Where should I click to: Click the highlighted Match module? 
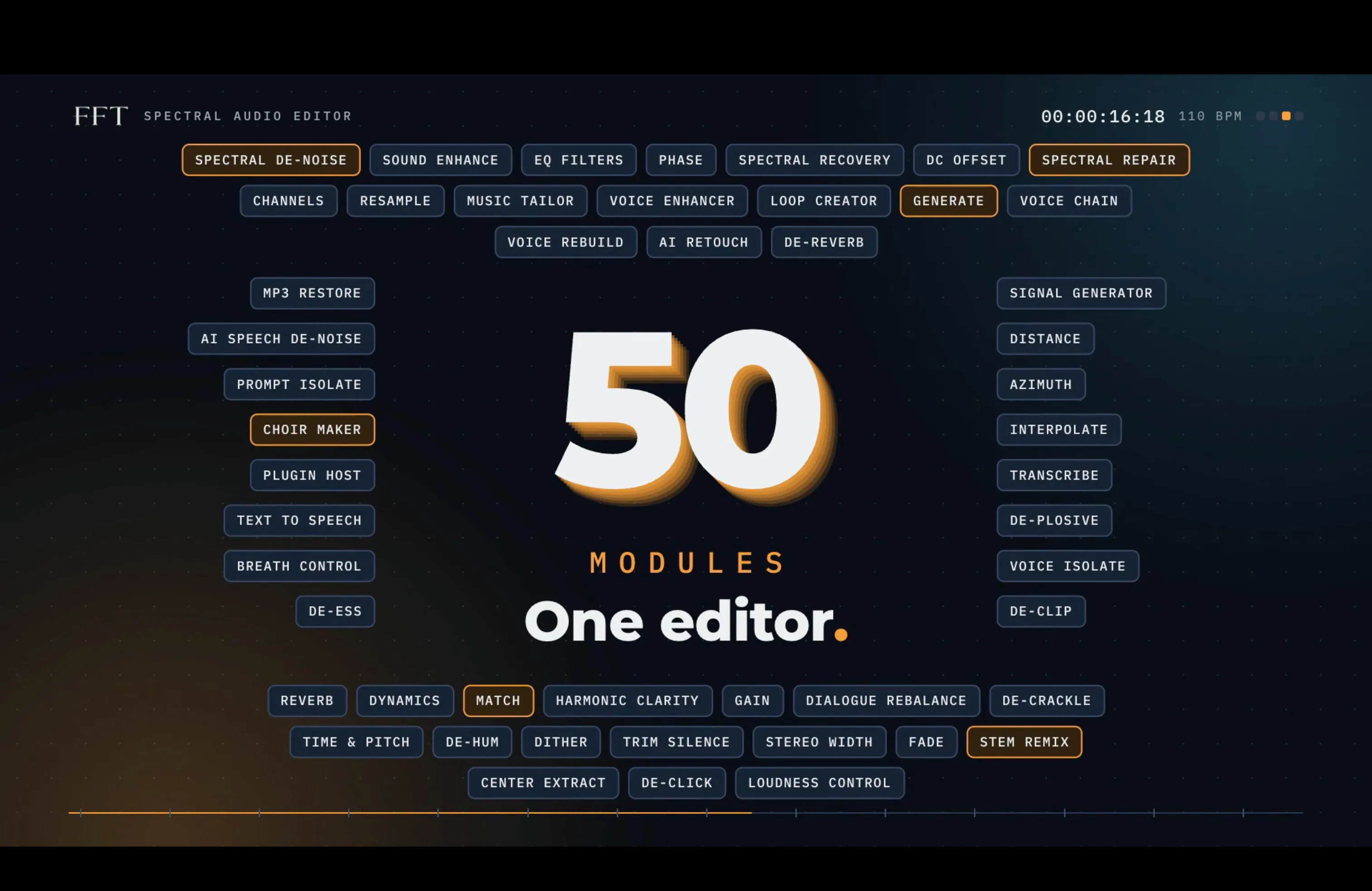point(499,700)
